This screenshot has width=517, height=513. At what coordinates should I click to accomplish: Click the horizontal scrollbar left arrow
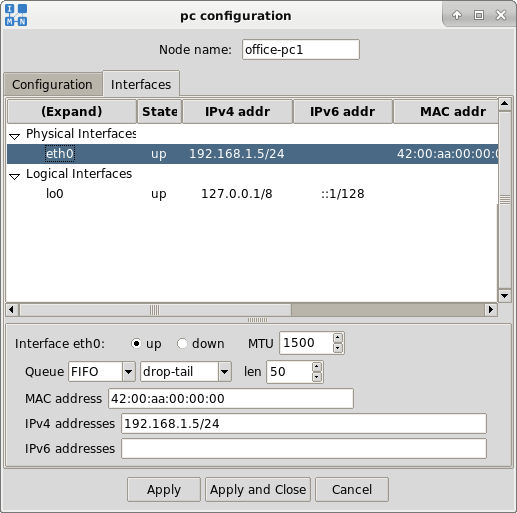pos(12,310)
